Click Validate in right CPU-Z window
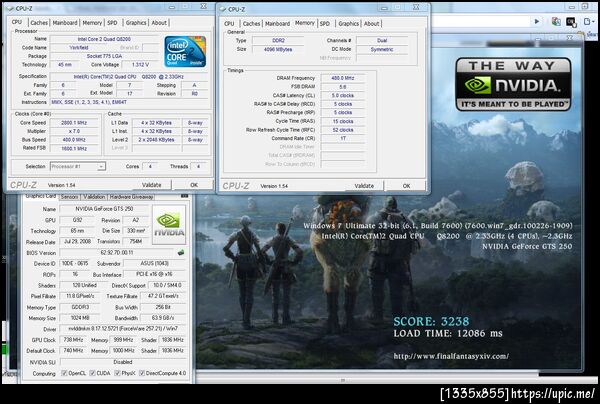 pos(364,186)
